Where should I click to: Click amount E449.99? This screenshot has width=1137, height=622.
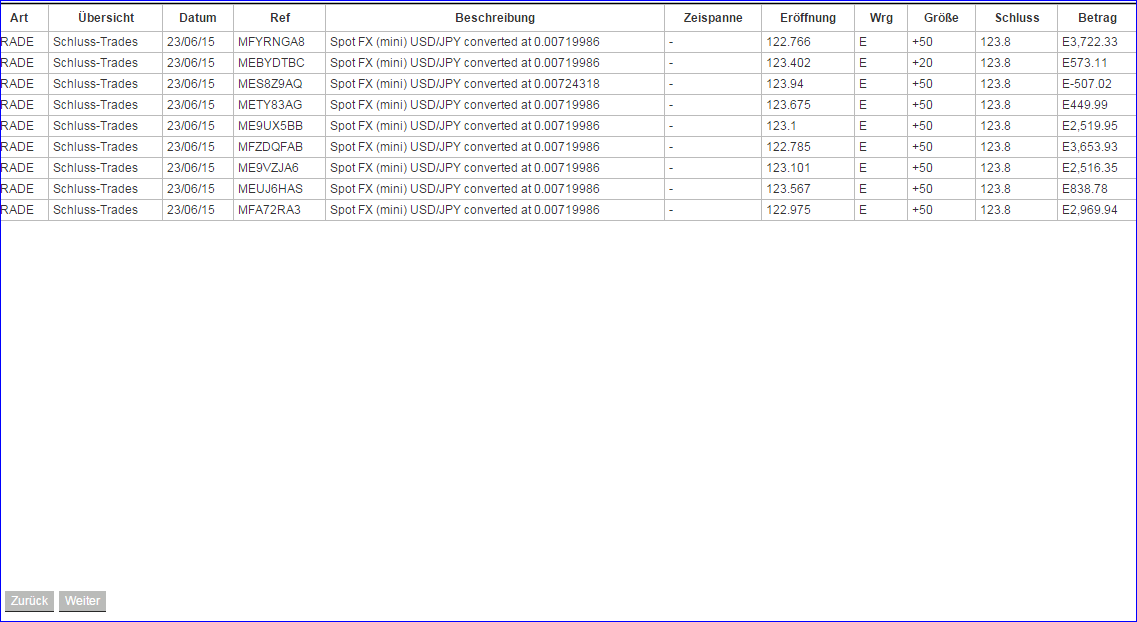[x=1085, y=105]
